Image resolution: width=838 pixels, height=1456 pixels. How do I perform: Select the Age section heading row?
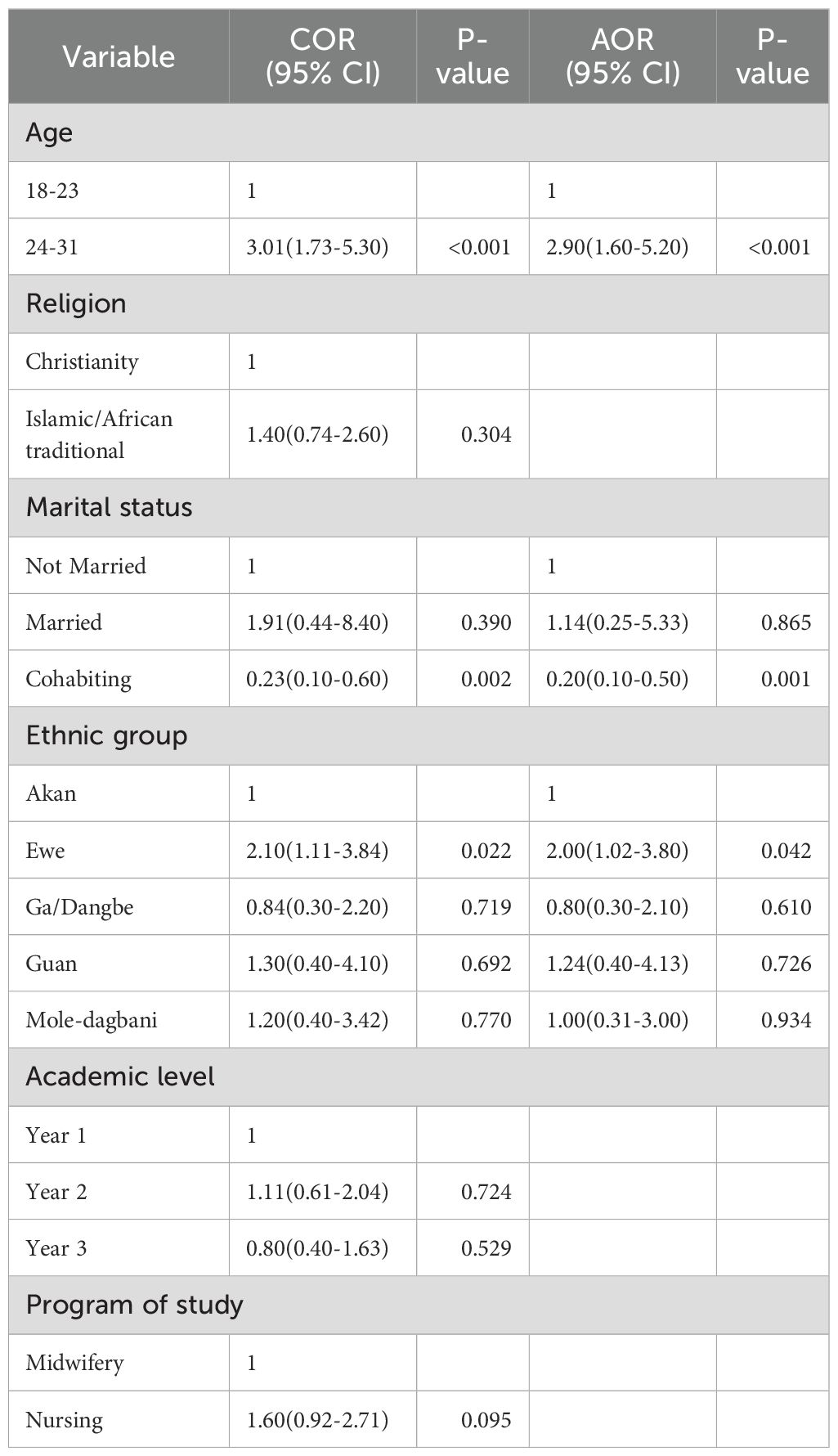click(49, 133)
